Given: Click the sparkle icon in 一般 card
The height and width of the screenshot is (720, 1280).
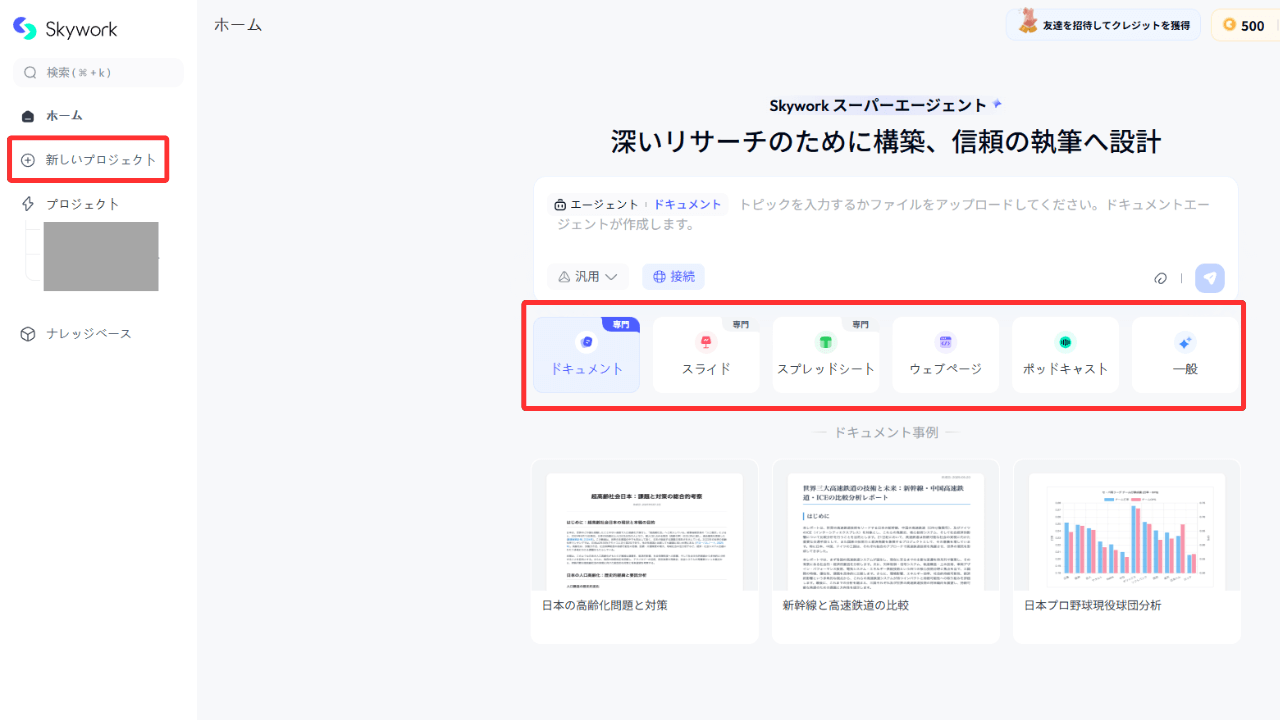Looking at the screenshot, I should [x=1185, y=342].
